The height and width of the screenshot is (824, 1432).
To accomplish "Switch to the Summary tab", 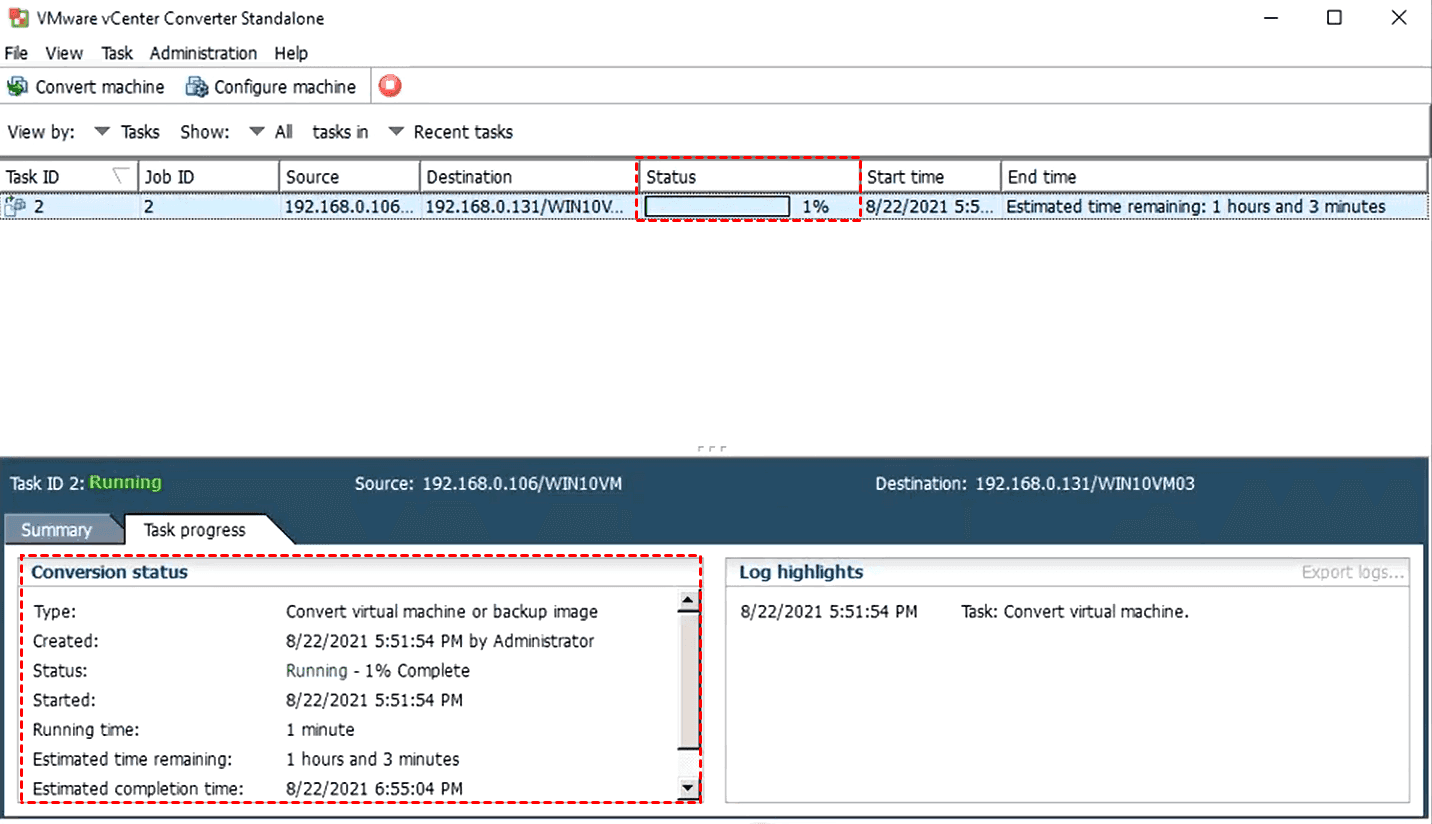I will [x=56, y=530].
